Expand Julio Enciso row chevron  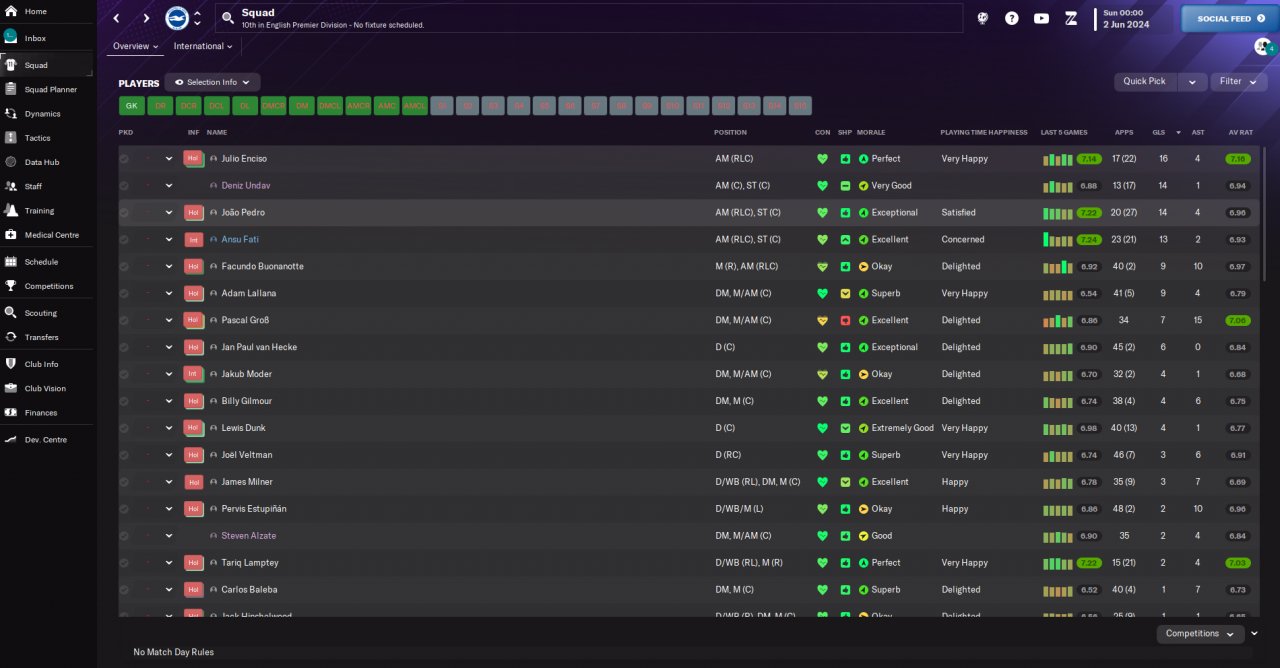pos(169,159)
